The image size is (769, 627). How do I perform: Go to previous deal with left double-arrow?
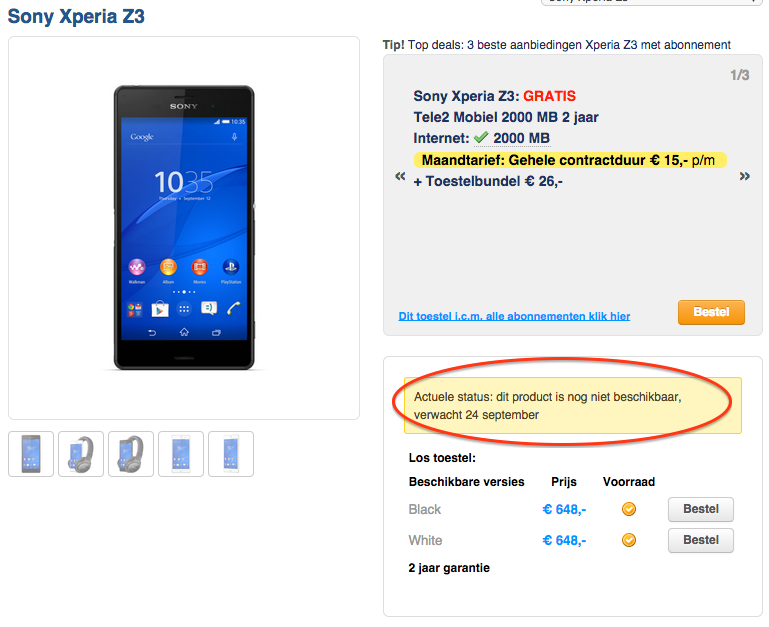tap(400, 177)
